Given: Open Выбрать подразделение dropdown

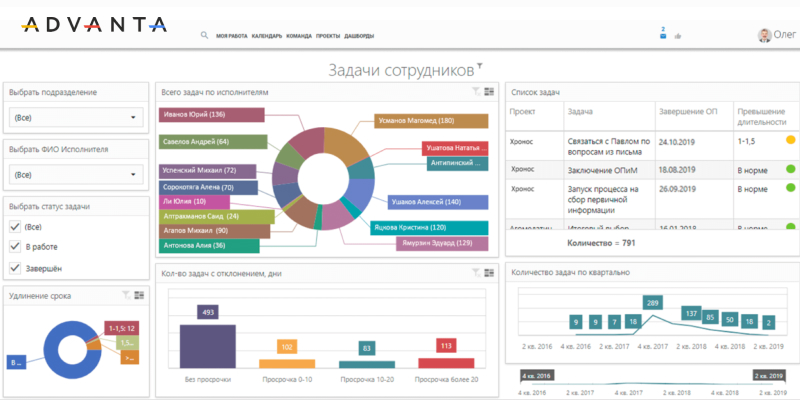Looking at the screenshot, I should click(76, 118).
